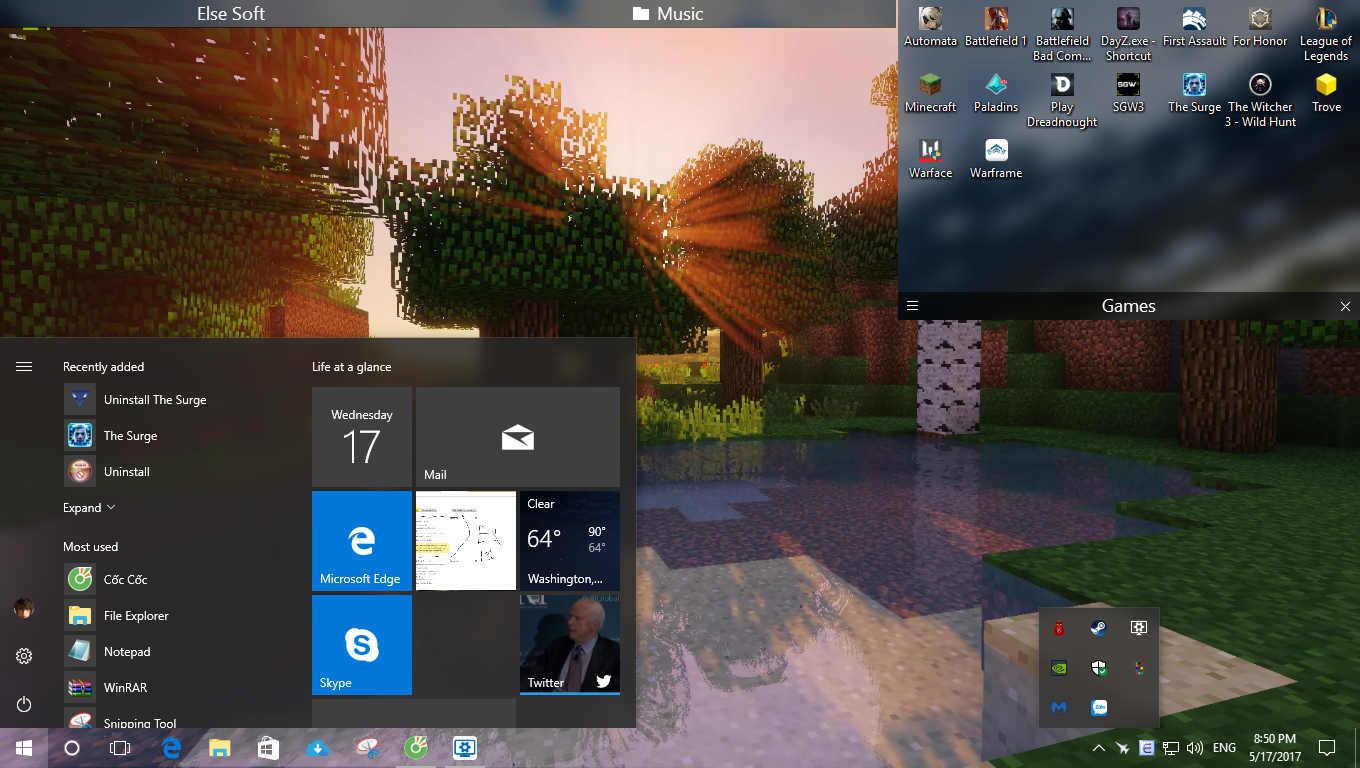1360x768 pixels.
Task: Open the Washington weather tile
Action: [570, 541]
